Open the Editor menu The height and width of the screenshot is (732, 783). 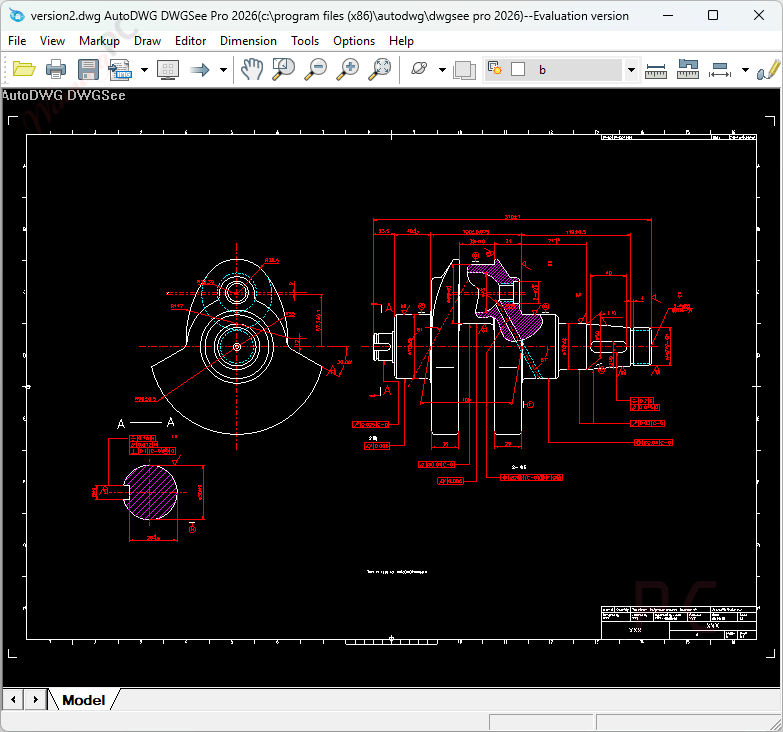190,41
